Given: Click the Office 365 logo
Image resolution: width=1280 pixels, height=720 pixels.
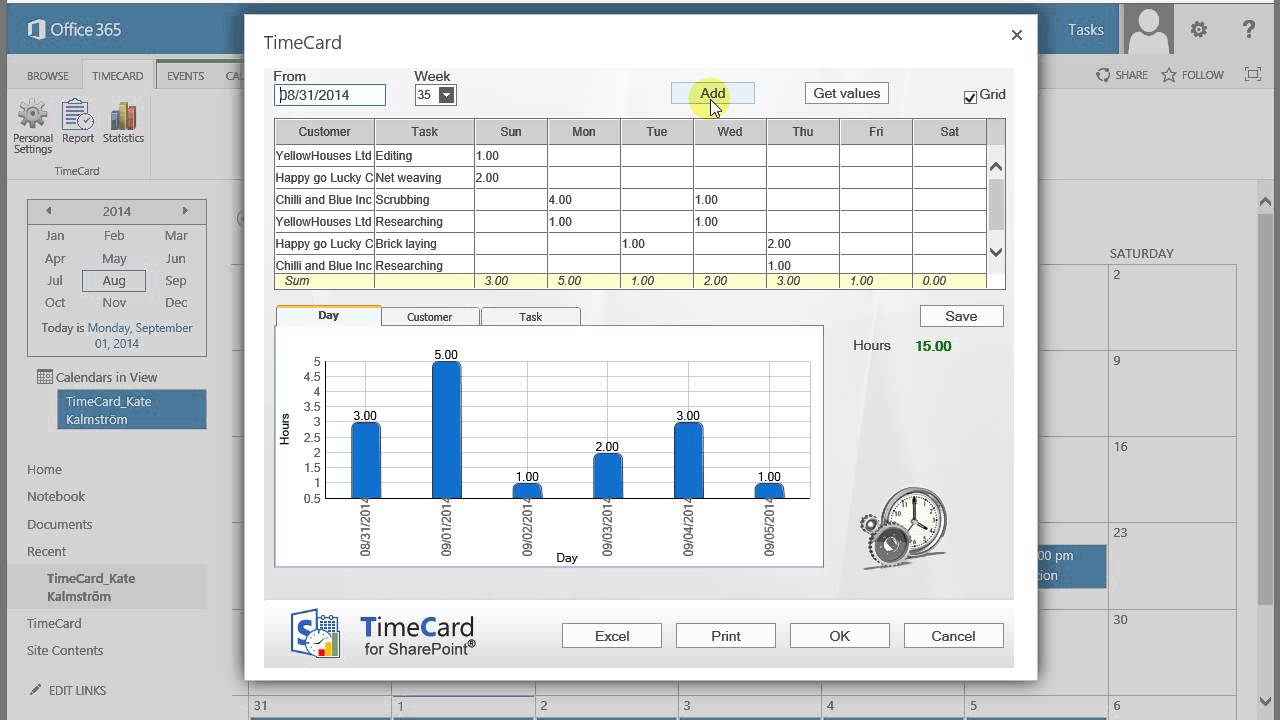Looking at the screenshot, I should click(x=75, y=29).
